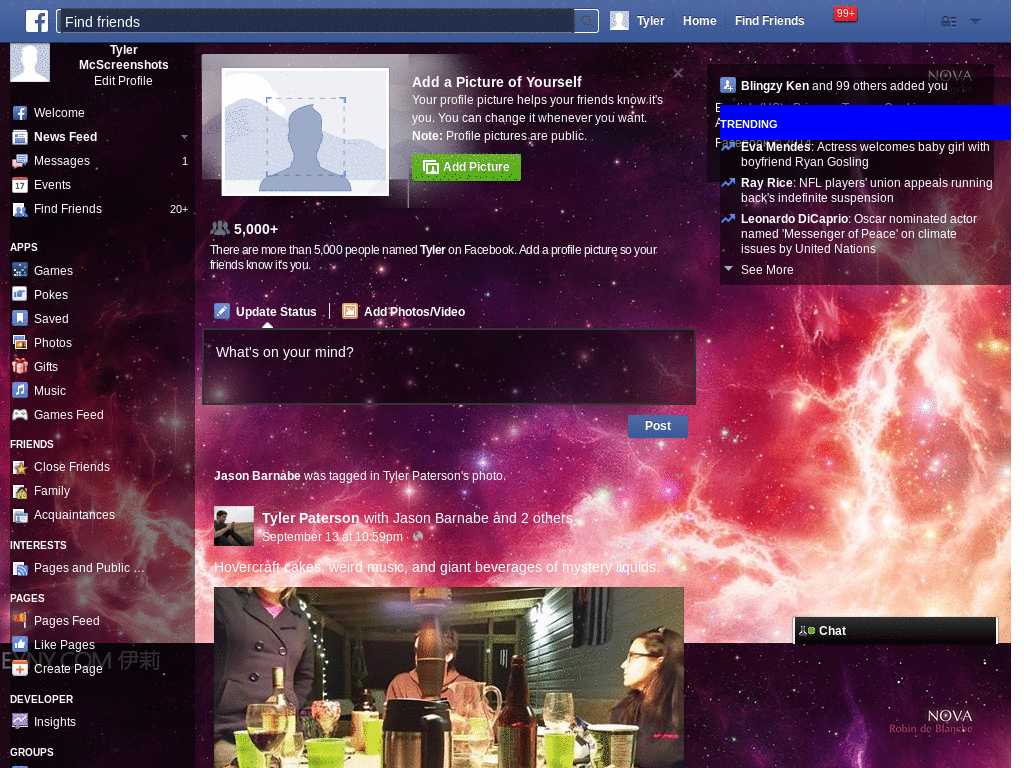Click the Find Friends sidebar icon

(20, 210)
